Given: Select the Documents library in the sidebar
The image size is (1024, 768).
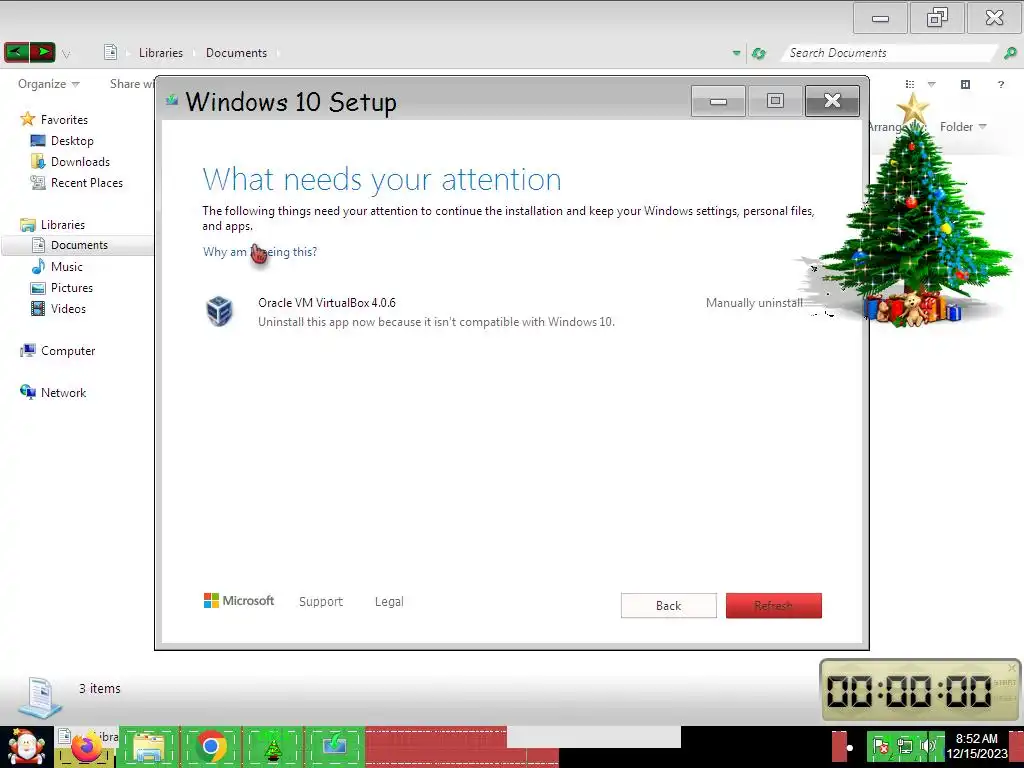Looking at the screenshot, I should pyautogui.click(x=78, y=245).
